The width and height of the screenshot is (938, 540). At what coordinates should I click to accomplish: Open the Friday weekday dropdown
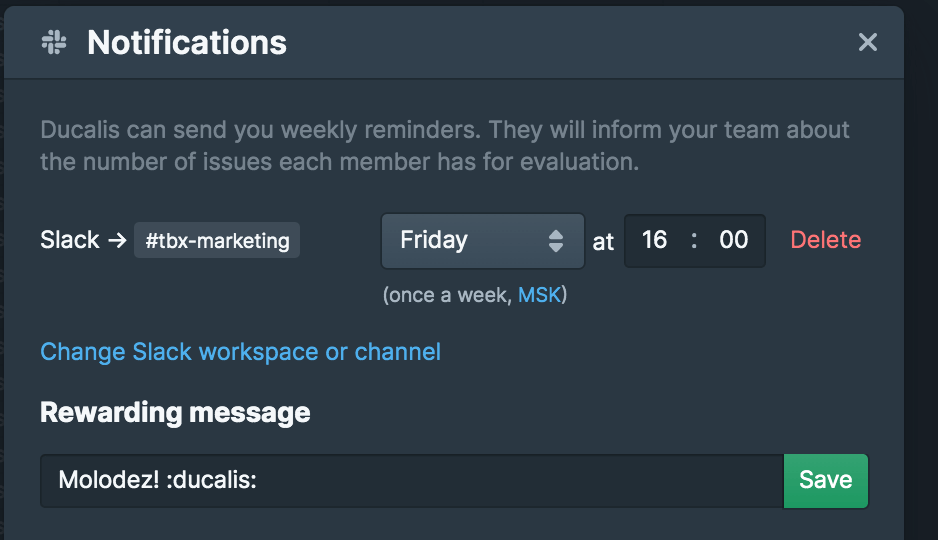[470, 240]
